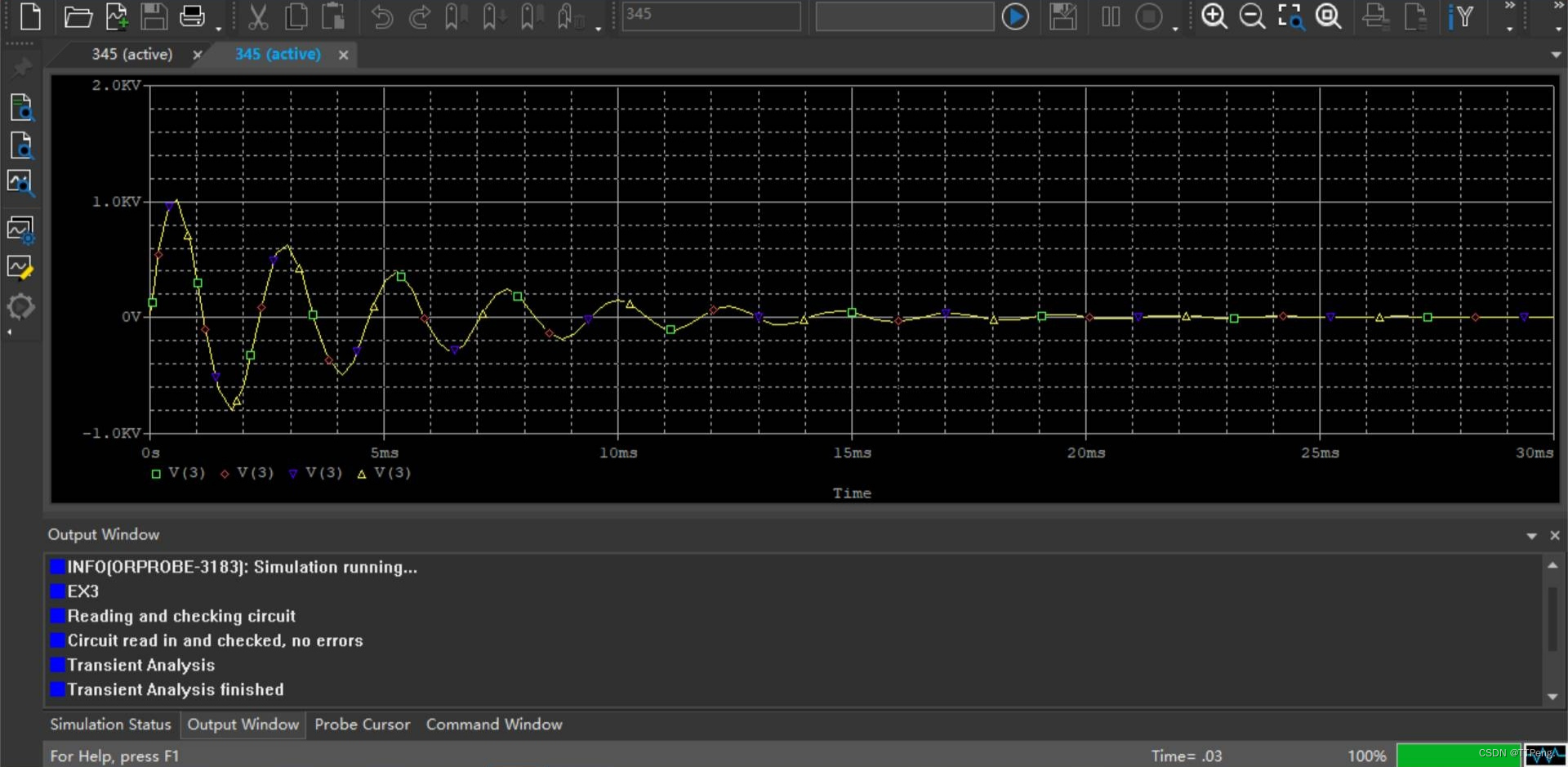
Task: Go to the next bookmark icon
Action: click(x=493, y=16)
